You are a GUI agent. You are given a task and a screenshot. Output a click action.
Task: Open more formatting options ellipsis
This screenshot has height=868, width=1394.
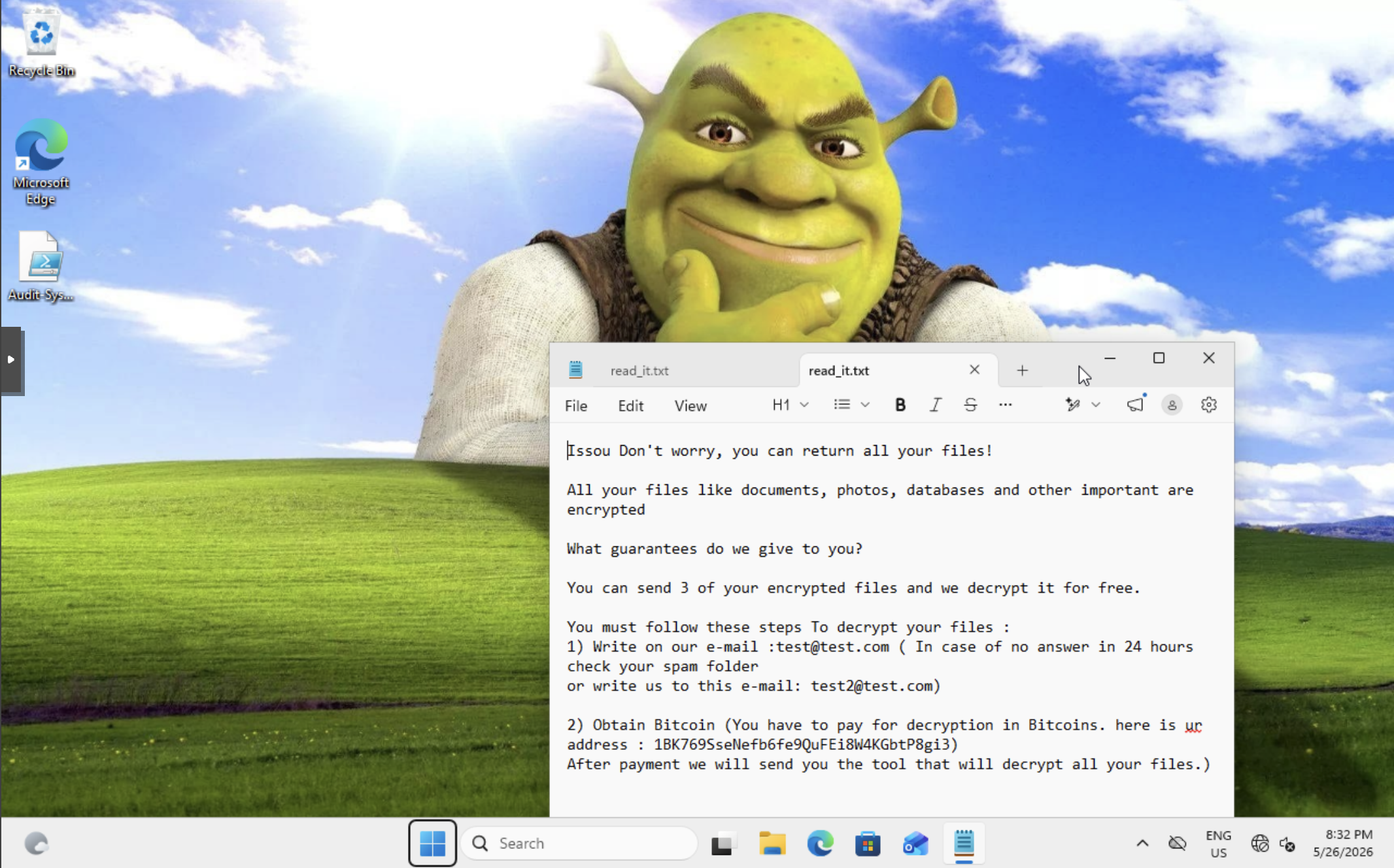(x=1006, y=405)
